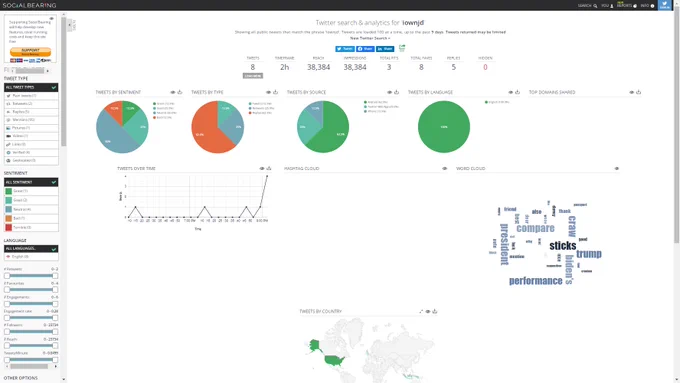Download the Tweets Over Time chart
680x383 pixels.
pyautogui.click(x=269, y=168)
